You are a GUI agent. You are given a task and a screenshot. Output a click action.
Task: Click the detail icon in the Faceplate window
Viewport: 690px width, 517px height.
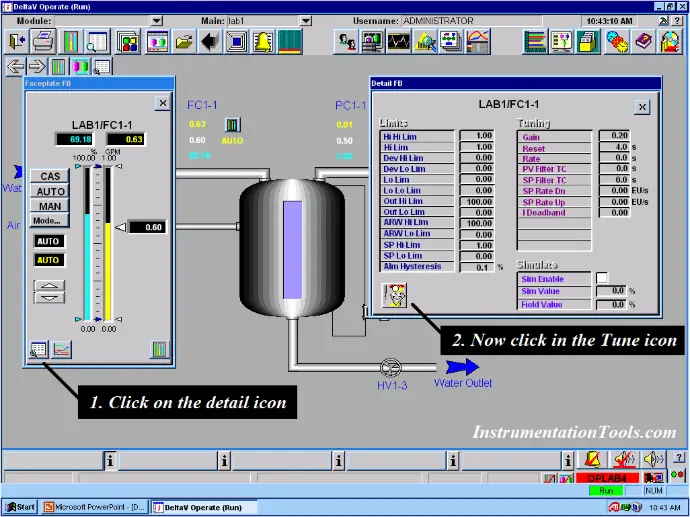[x=38, y=350]
